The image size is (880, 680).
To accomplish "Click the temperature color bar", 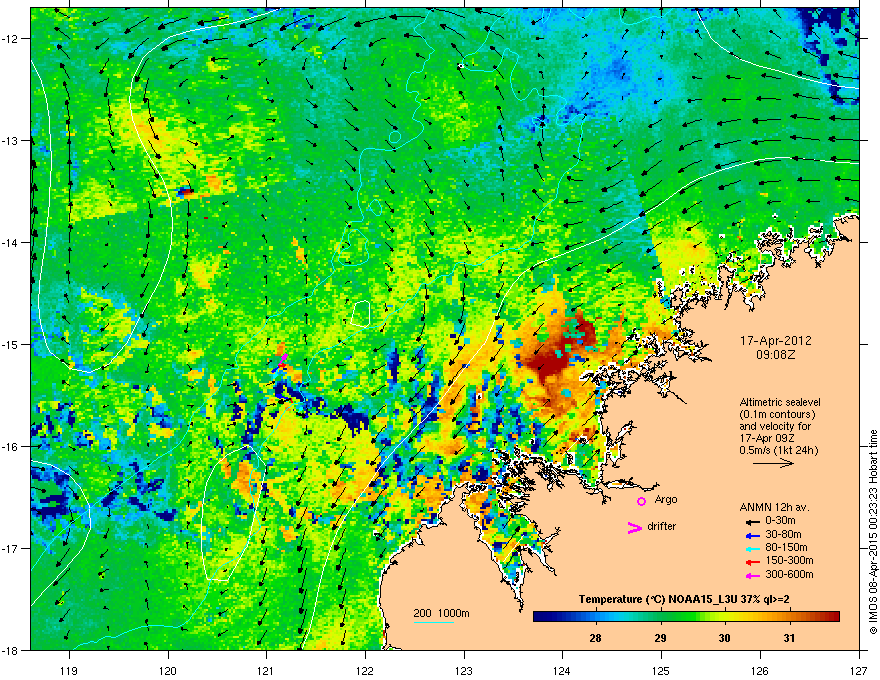I will click(686, 617).
